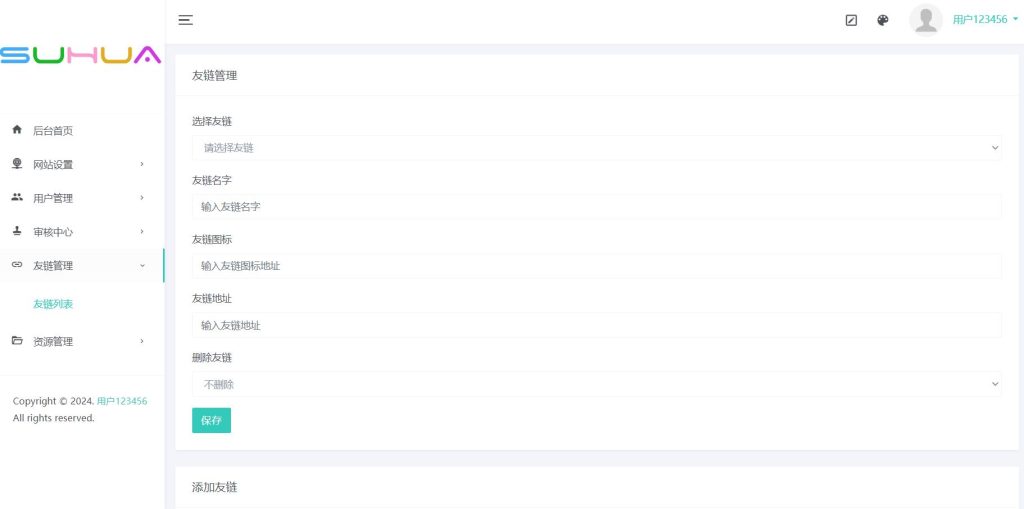This screenshot has width=1024, height=509.
Task: Open the theme palette icon
Action: click(883, 20)
